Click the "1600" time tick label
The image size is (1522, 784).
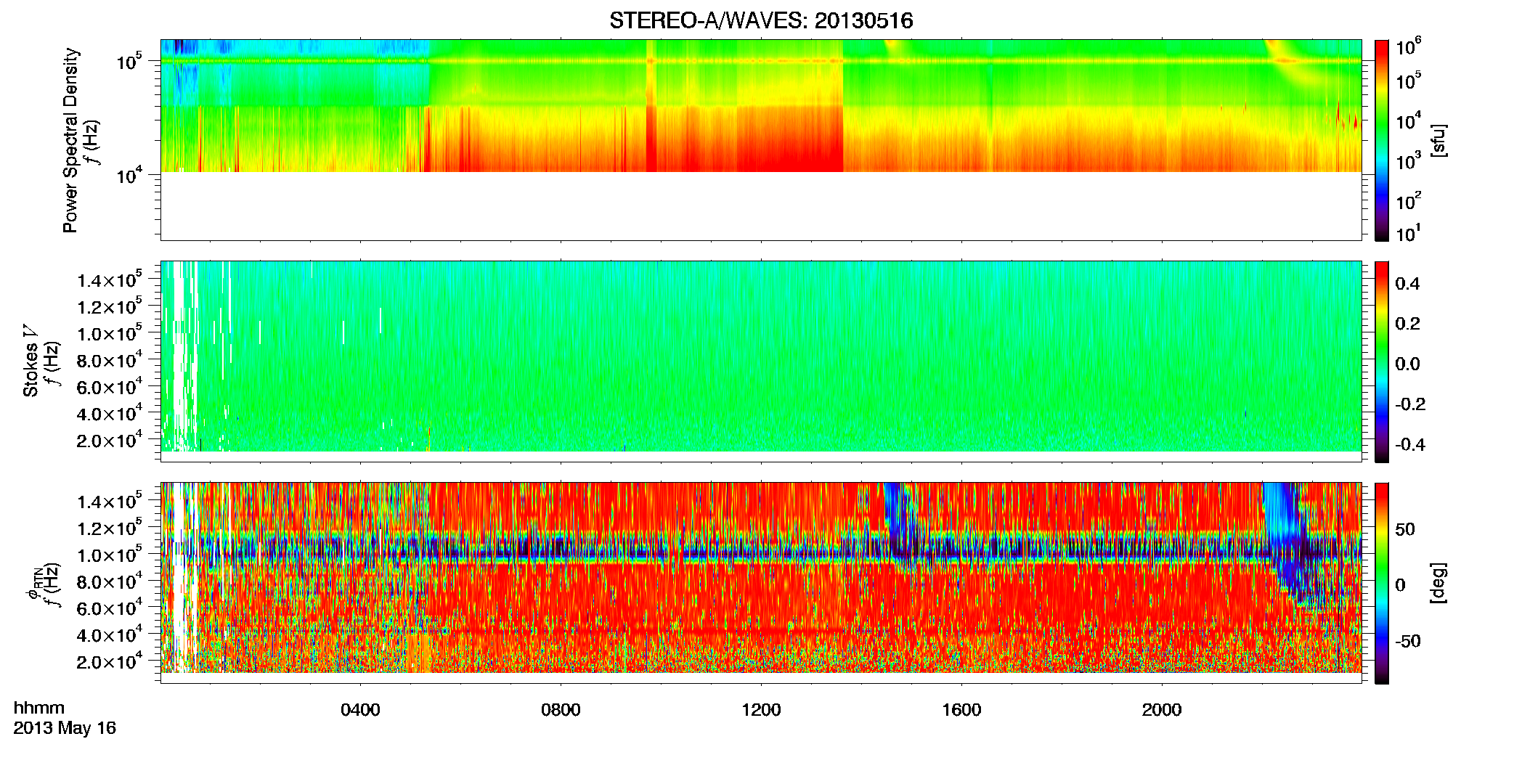tap(961, 710)
